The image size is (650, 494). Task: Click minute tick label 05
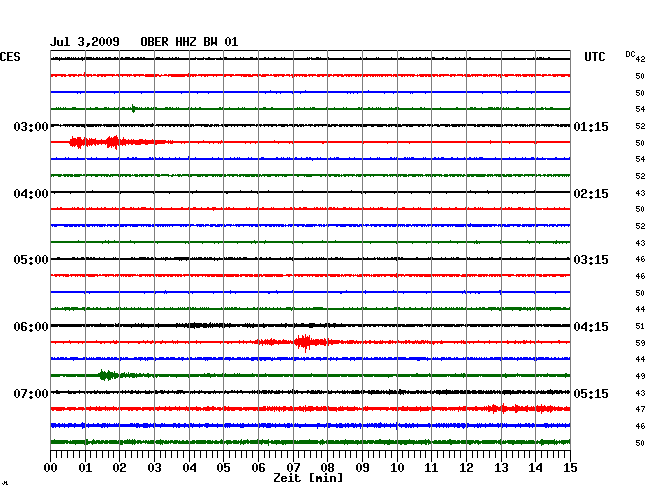pos(223,467)
